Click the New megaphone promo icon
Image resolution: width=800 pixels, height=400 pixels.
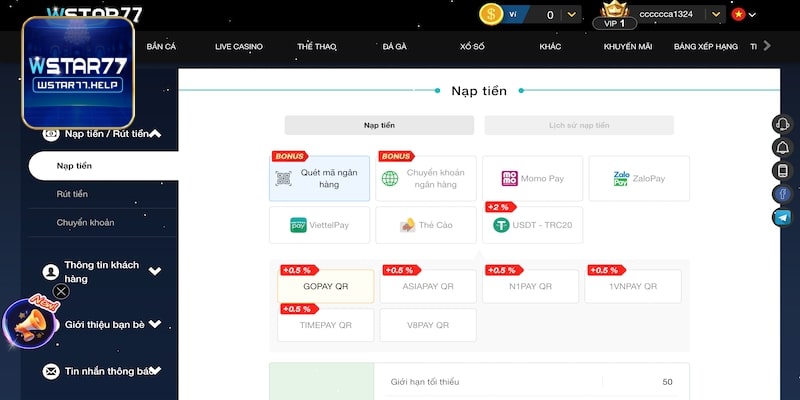pyautogui.click(x=32, y=322)
